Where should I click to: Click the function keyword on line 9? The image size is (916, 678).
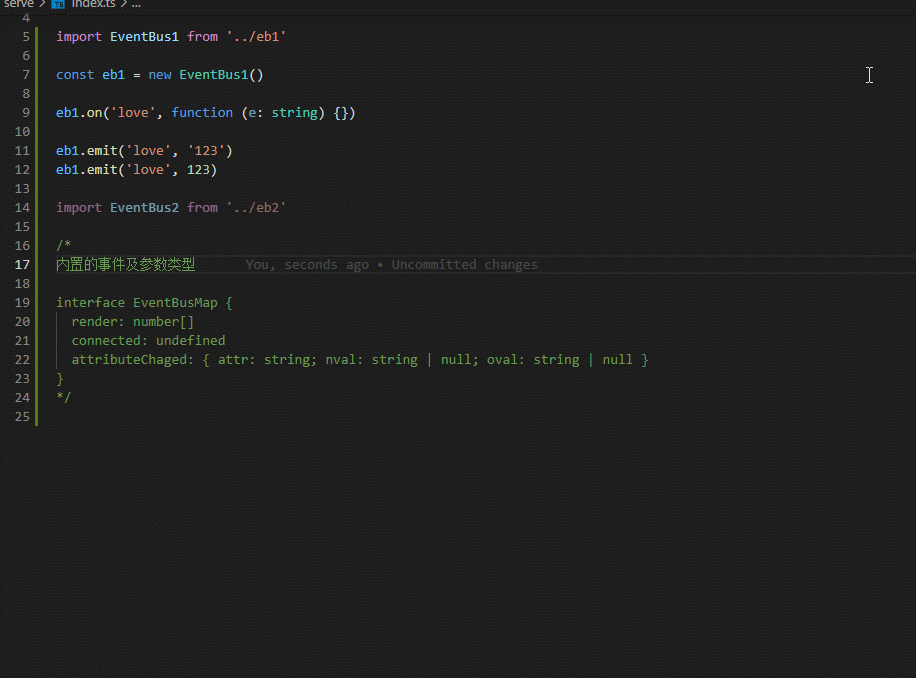(202, 113)
